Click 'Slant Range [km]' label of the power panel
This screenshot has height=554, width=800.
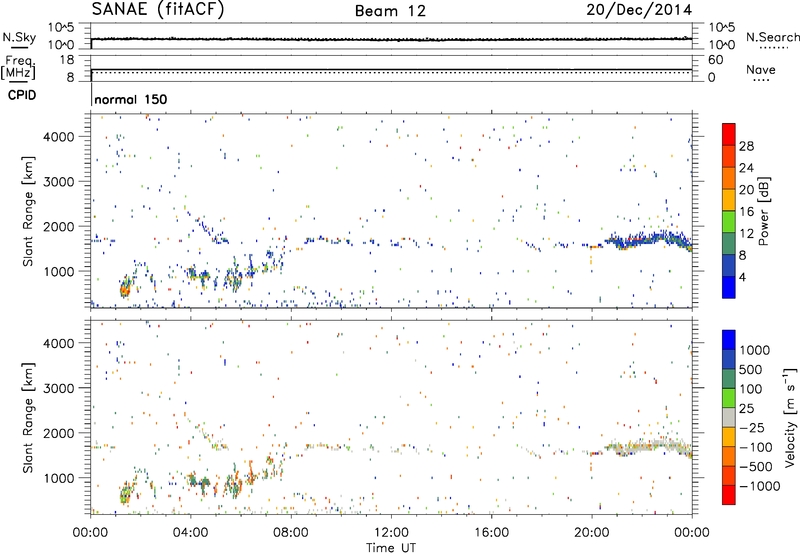[28, 211]
